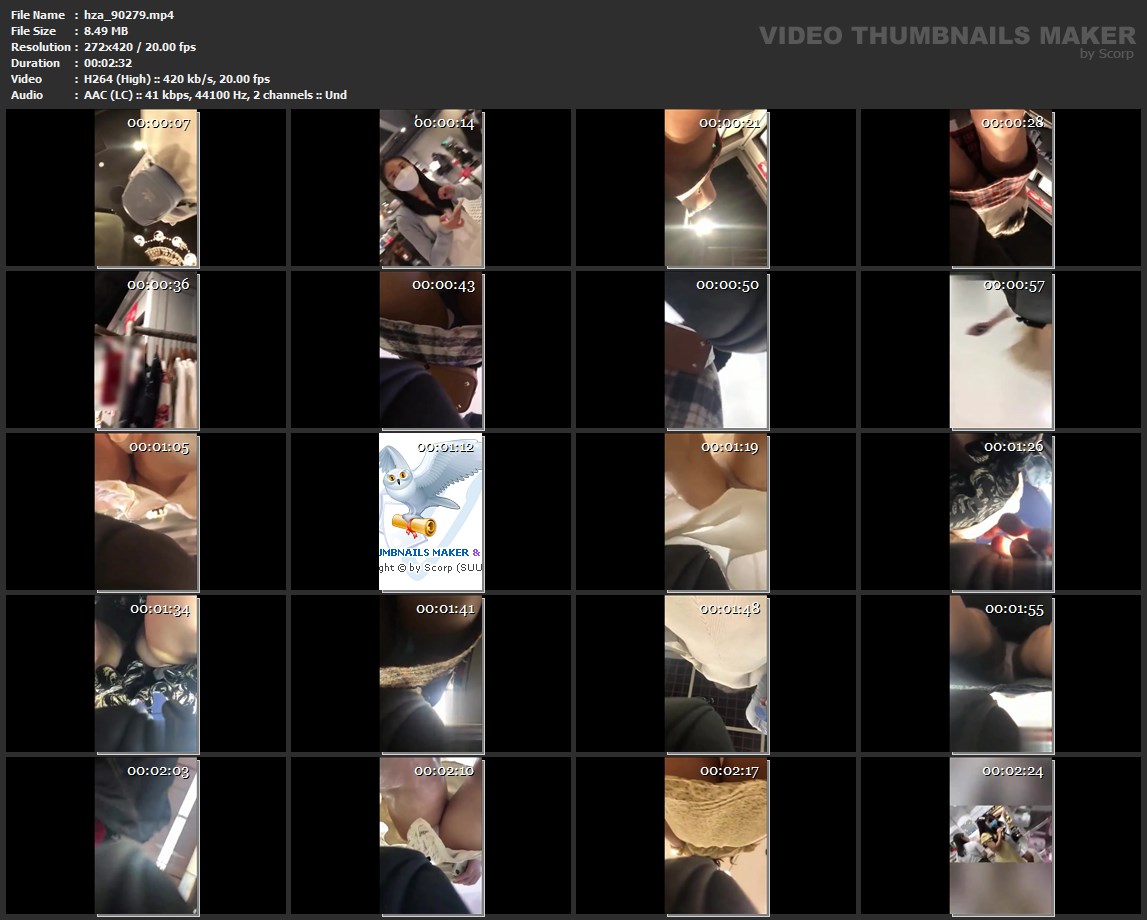The width and height of the screenshot is (1147, 920).
Task: Click the H264 video codec line
Action: tap(176, 79)
